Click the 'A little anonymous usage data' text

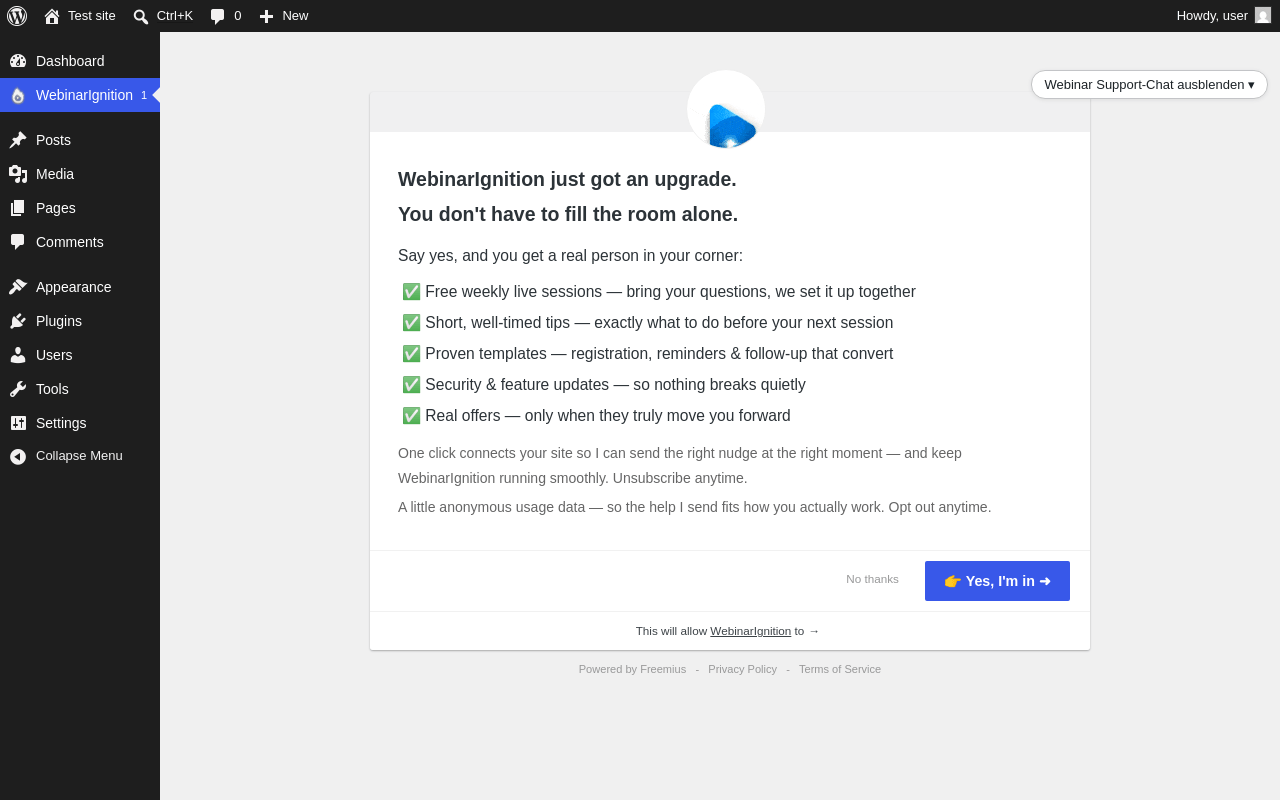click(x=695, y=507)
